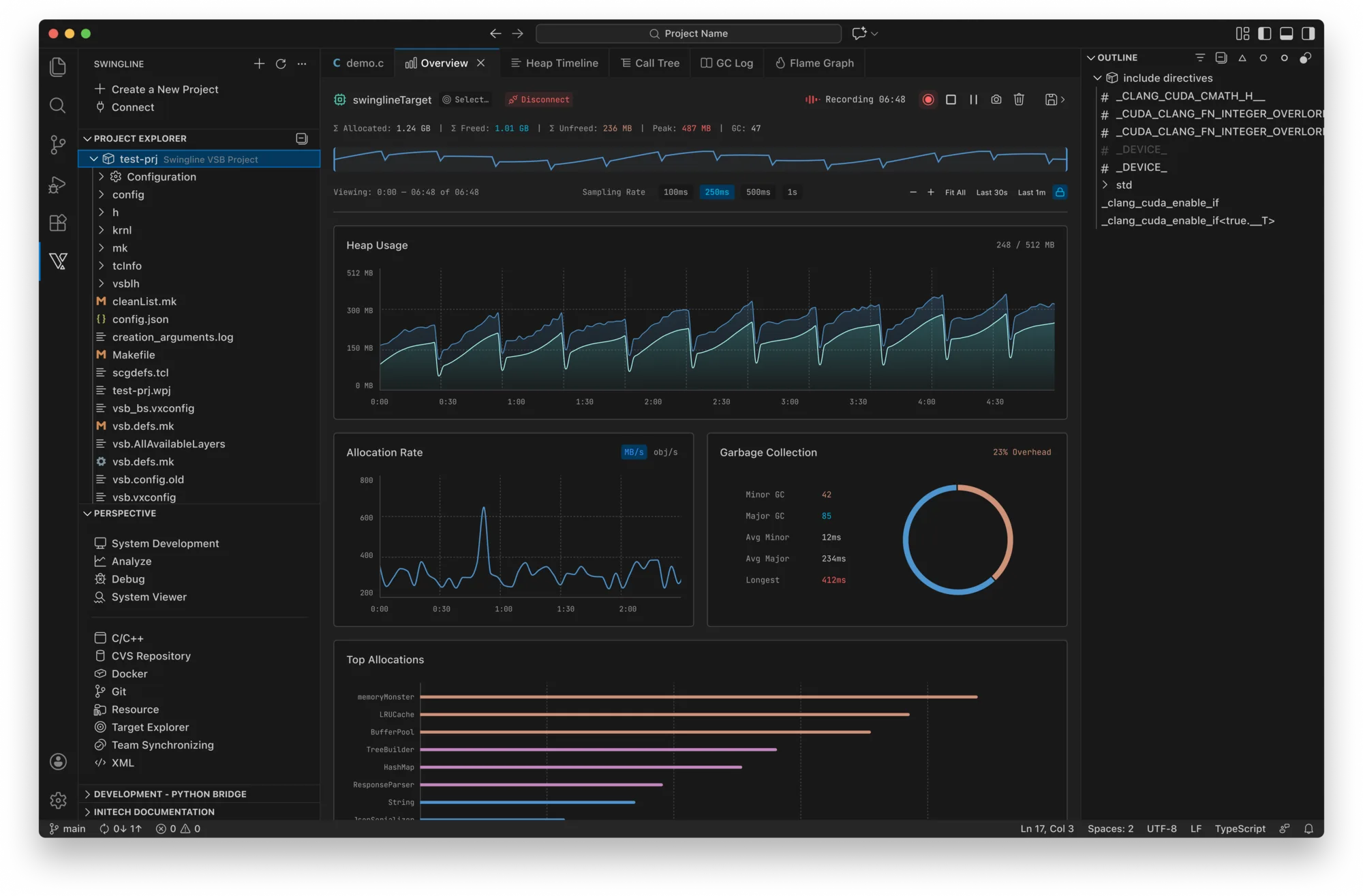Expand the krnl folder

(102, 230)
